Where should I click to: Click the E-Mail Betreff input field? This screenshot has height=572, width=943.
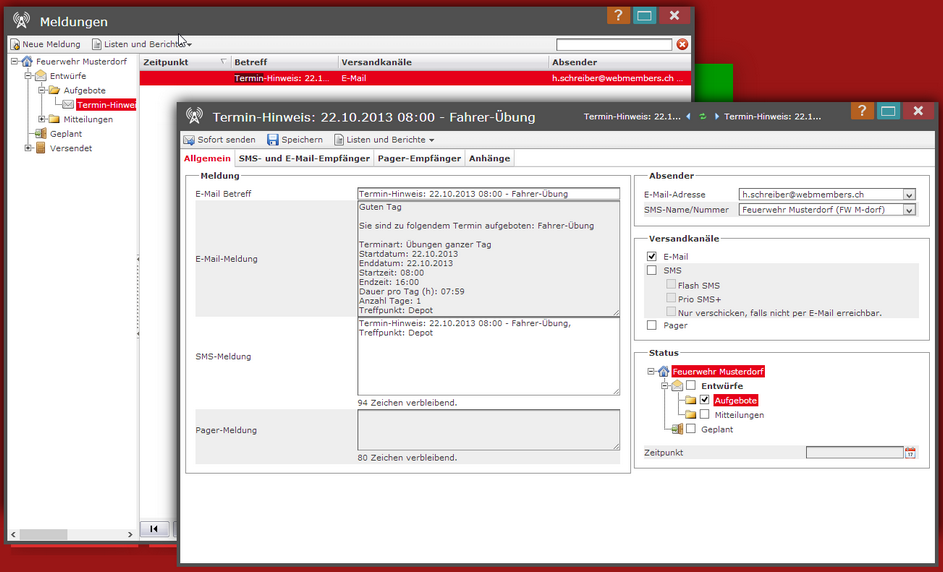(488, 194)
